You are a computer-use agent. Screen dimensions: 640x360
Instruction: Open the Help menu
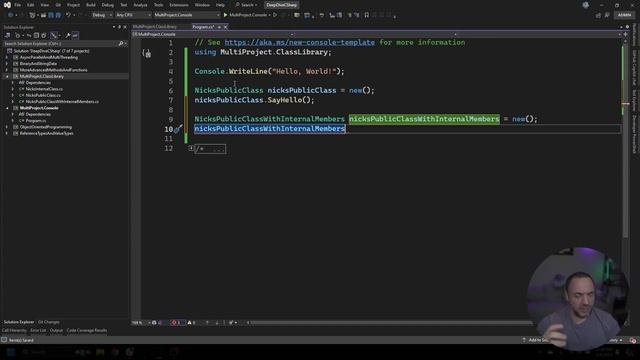(220, 5)
